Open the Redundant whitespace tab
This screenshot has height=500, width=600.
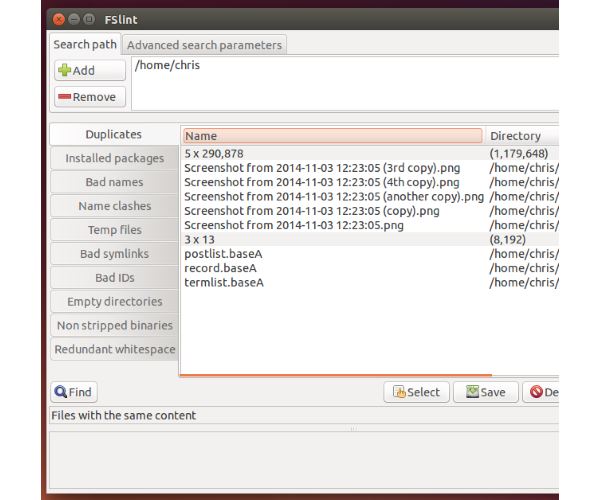pyautogui.click(x=114, y=349)
